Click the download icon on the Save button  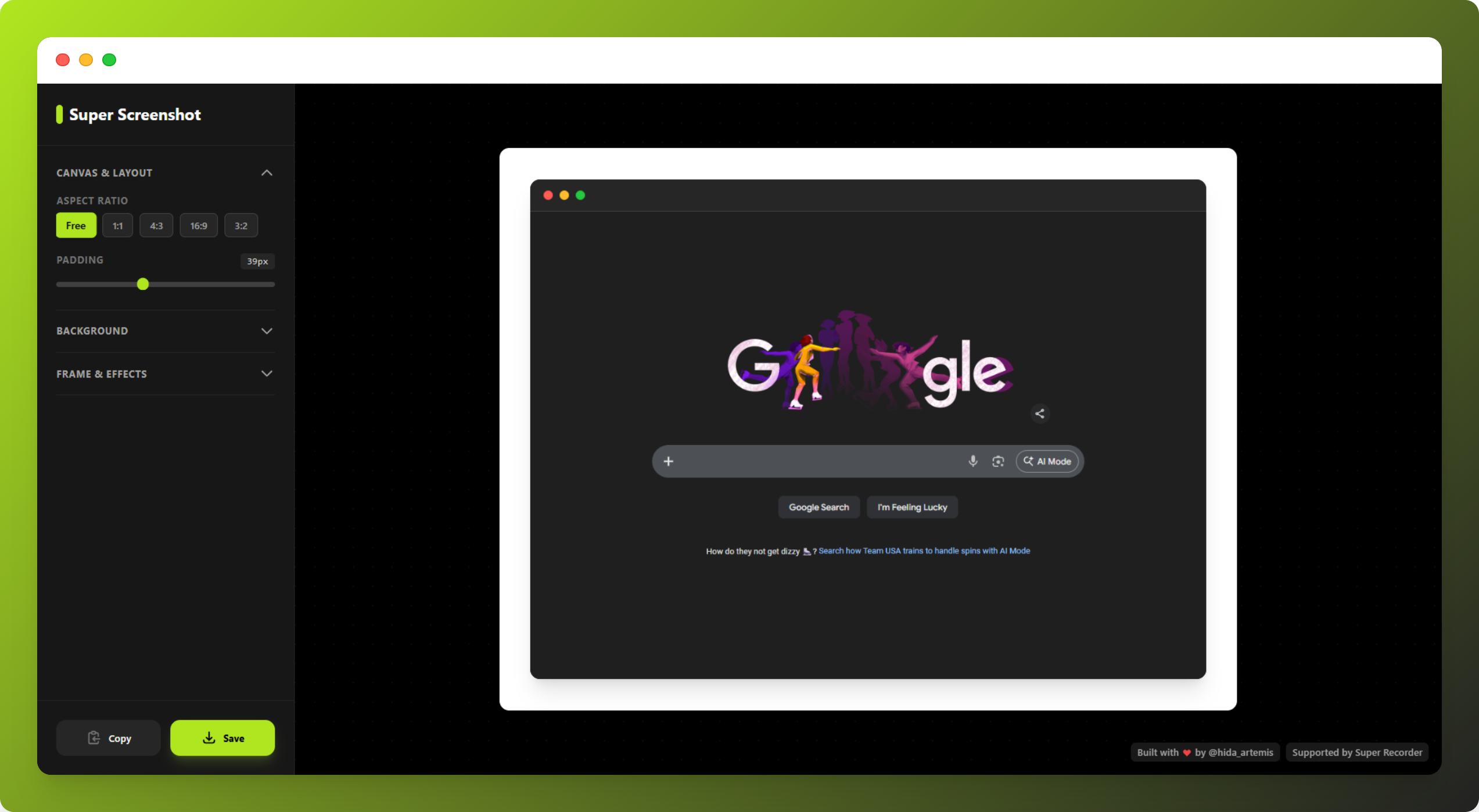pyautogui.click(x=209, y=738)
